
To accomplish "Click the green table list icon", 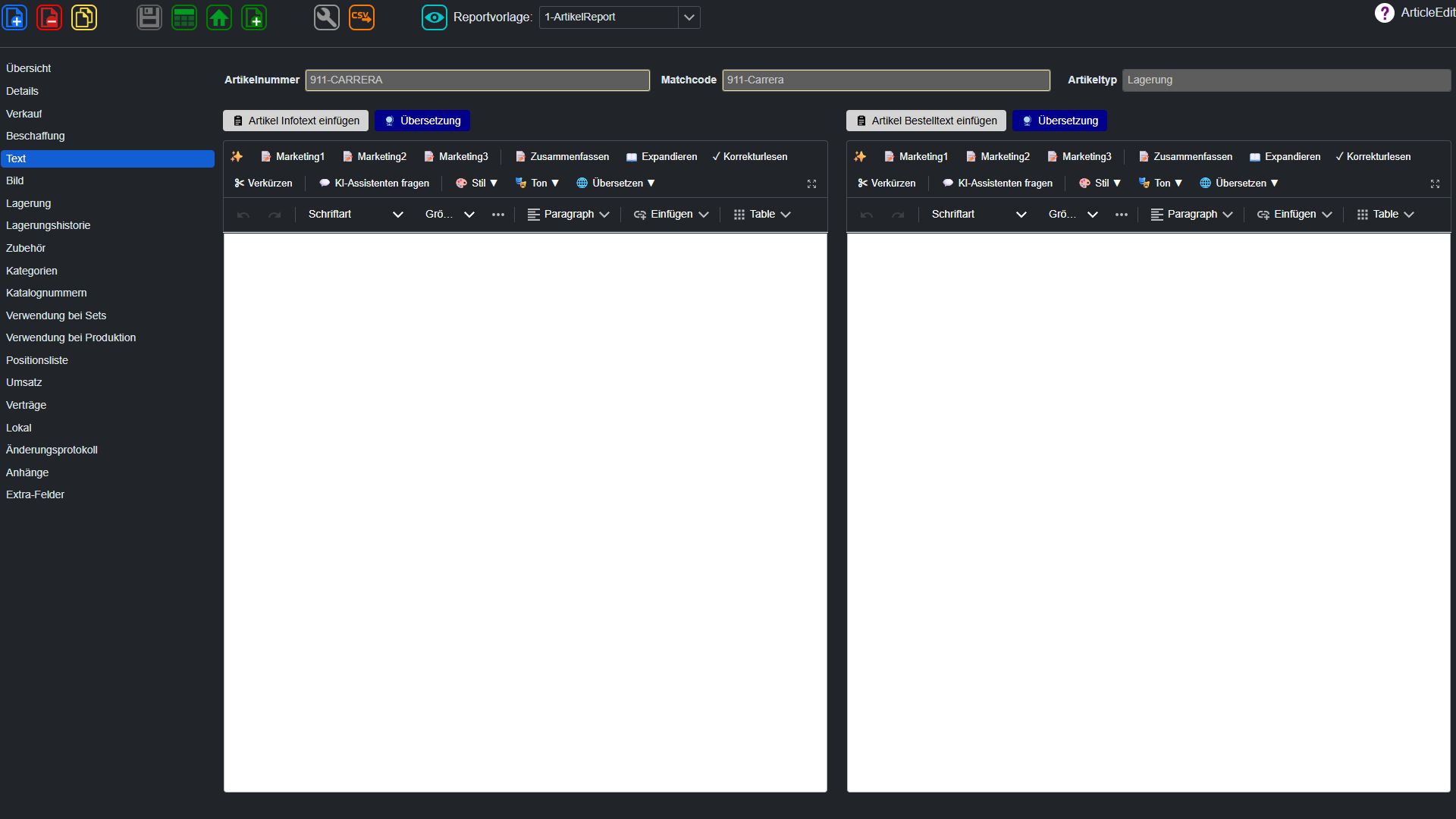I will [x=184, y=17].
